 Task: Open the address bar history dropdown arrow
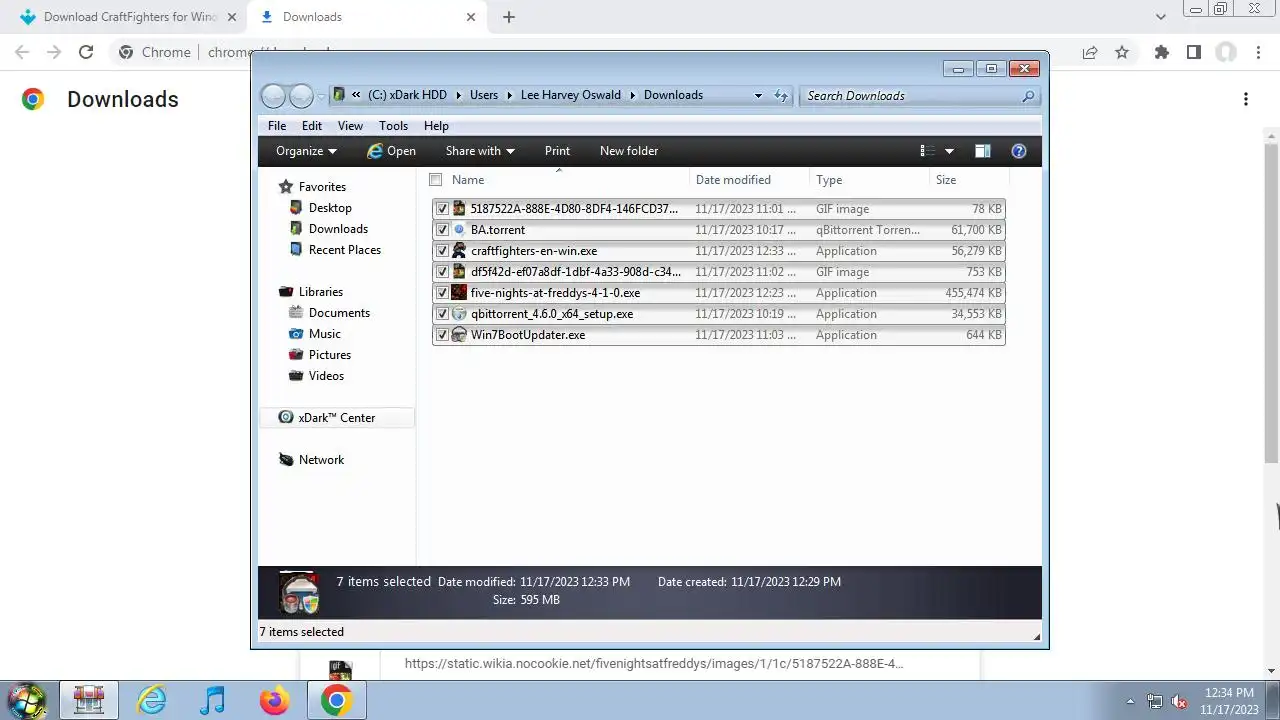(x=758, y=96)
